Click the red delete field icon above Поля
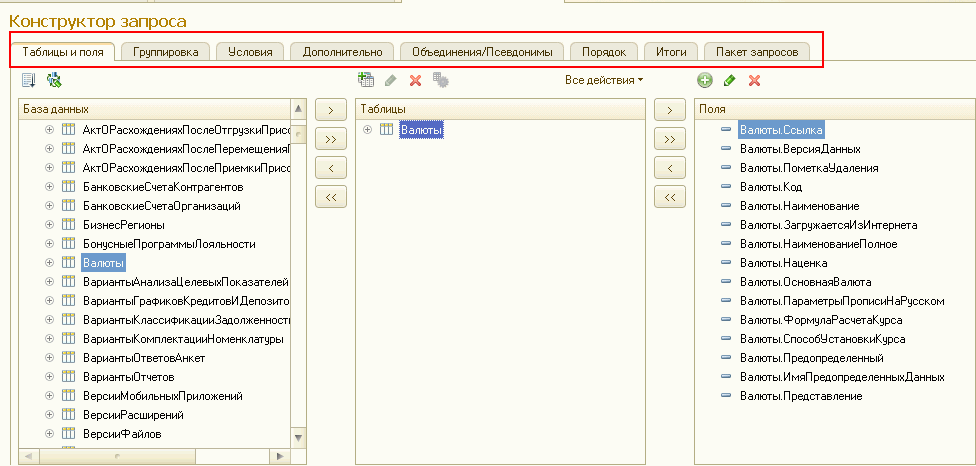This screenshot has width=976, height=466. [754, 80]
